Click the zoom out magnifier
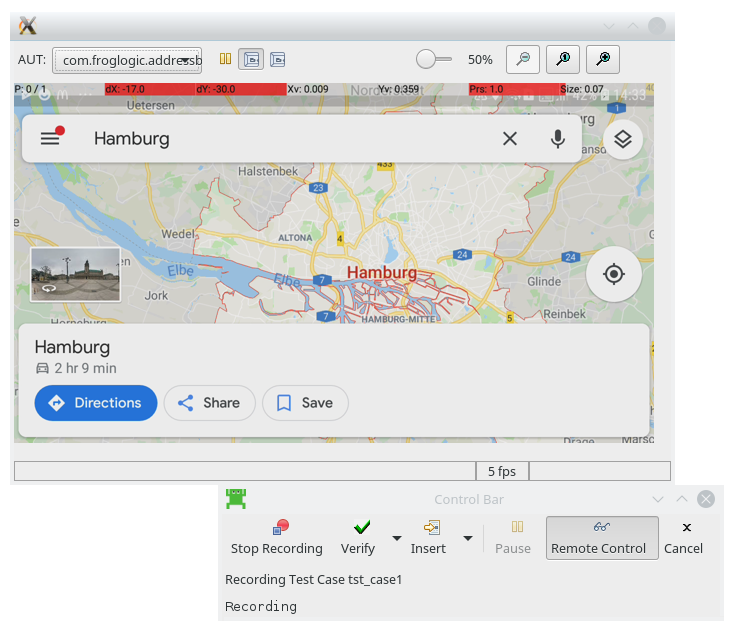Image resolution: width=736 pixels, height=631 pixels. (x=523, y=60)
